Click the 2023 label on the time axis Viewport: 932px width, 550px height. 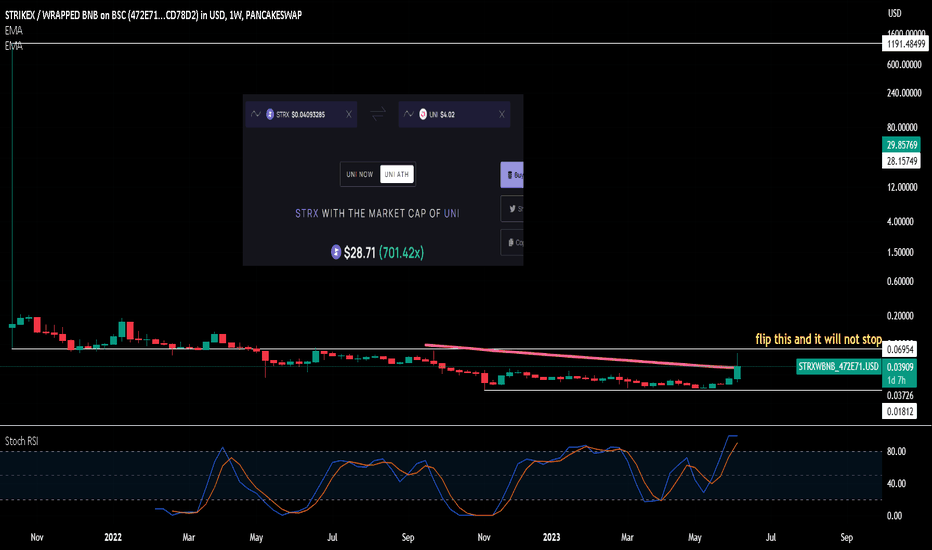coord(552,537)
